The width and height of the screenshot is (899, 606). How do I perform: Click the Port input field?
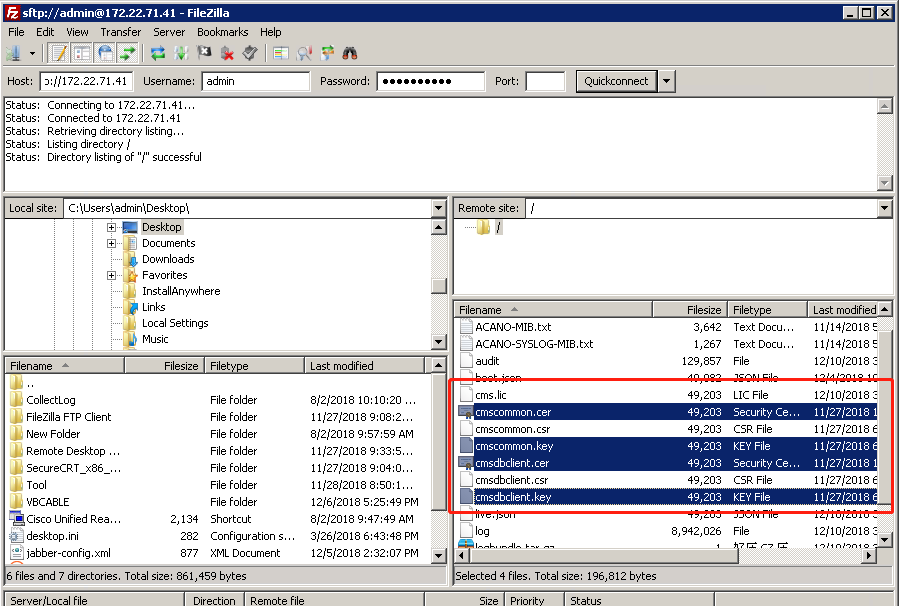coord(545,81)
